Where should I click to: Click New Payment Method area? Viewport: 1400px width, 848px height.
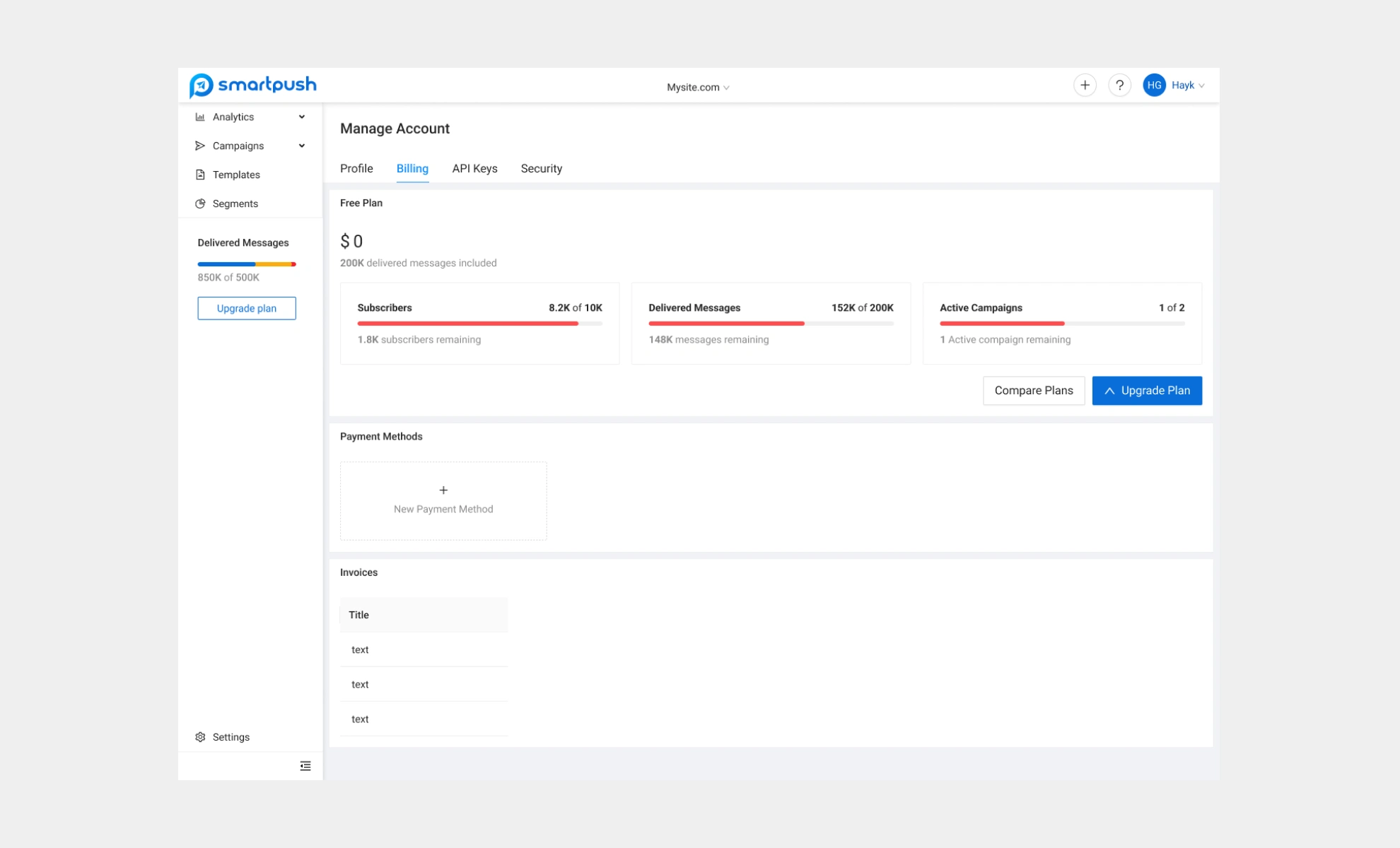point(443,500)
